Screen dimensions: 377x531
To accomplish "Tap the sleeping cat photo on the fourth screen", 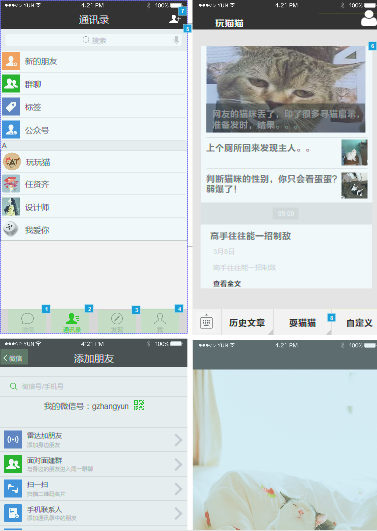I will click(x=285, y=450).
